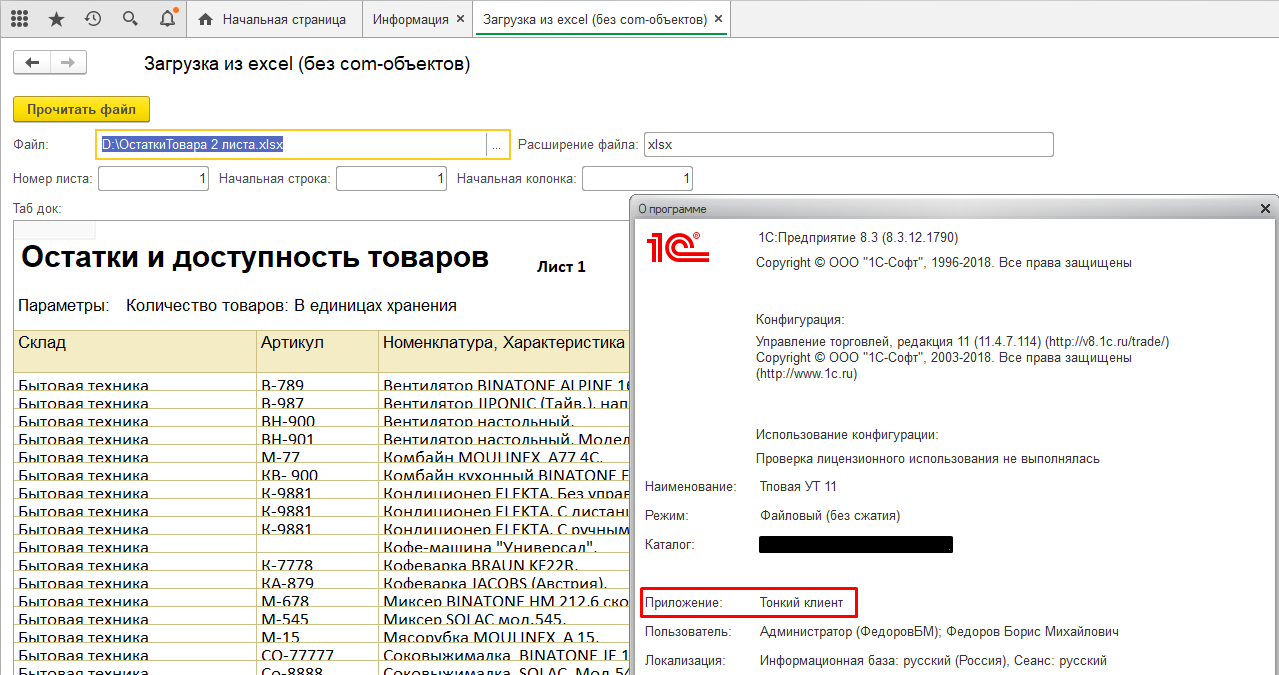
Task: Select cell with article Co-8888
Action: click(317, 670)
